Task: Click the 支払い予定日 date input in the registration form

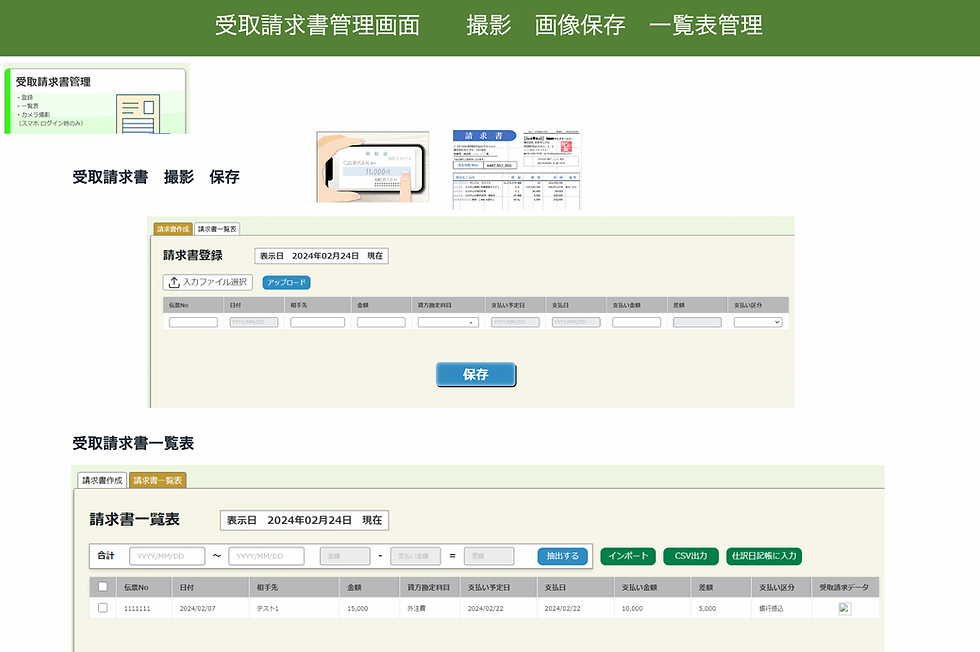Action: (515, 323)
